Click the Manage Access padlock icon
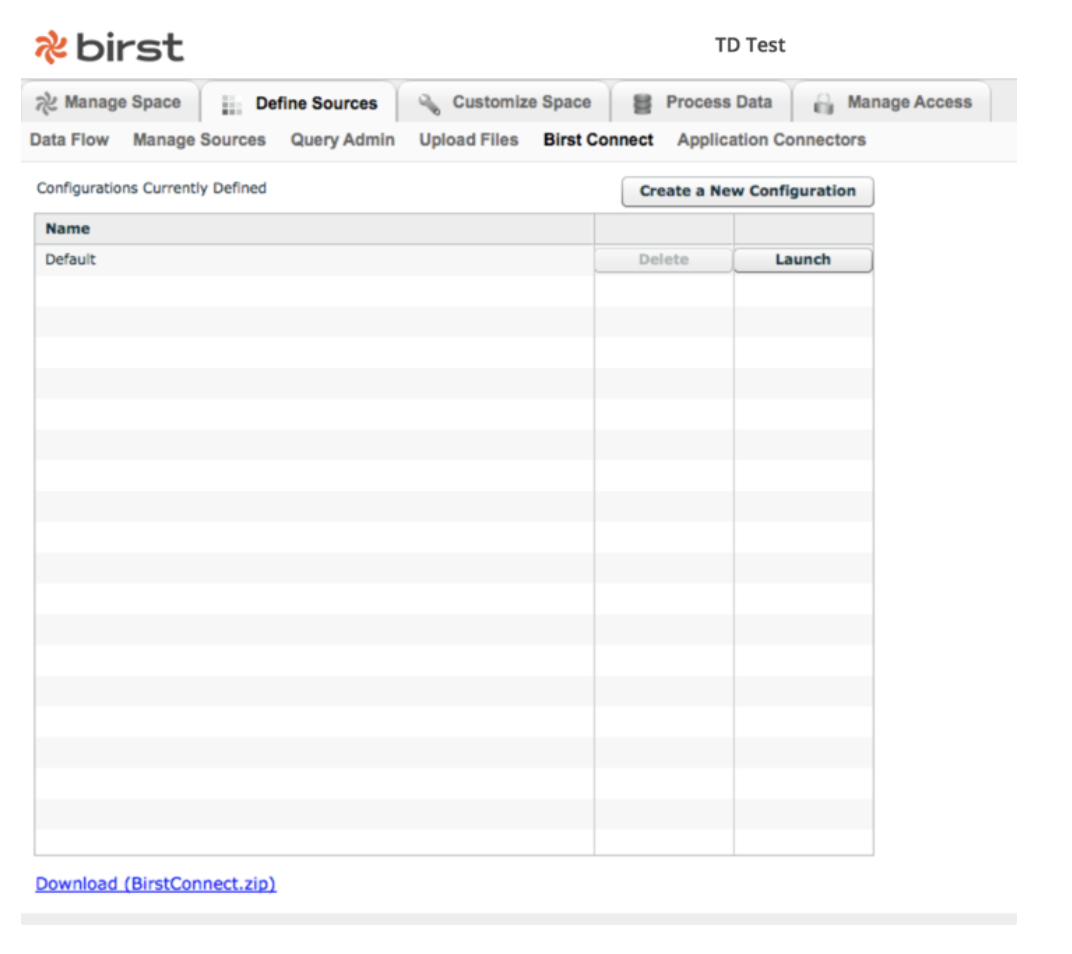1072x954 pixels. point(823,103)
